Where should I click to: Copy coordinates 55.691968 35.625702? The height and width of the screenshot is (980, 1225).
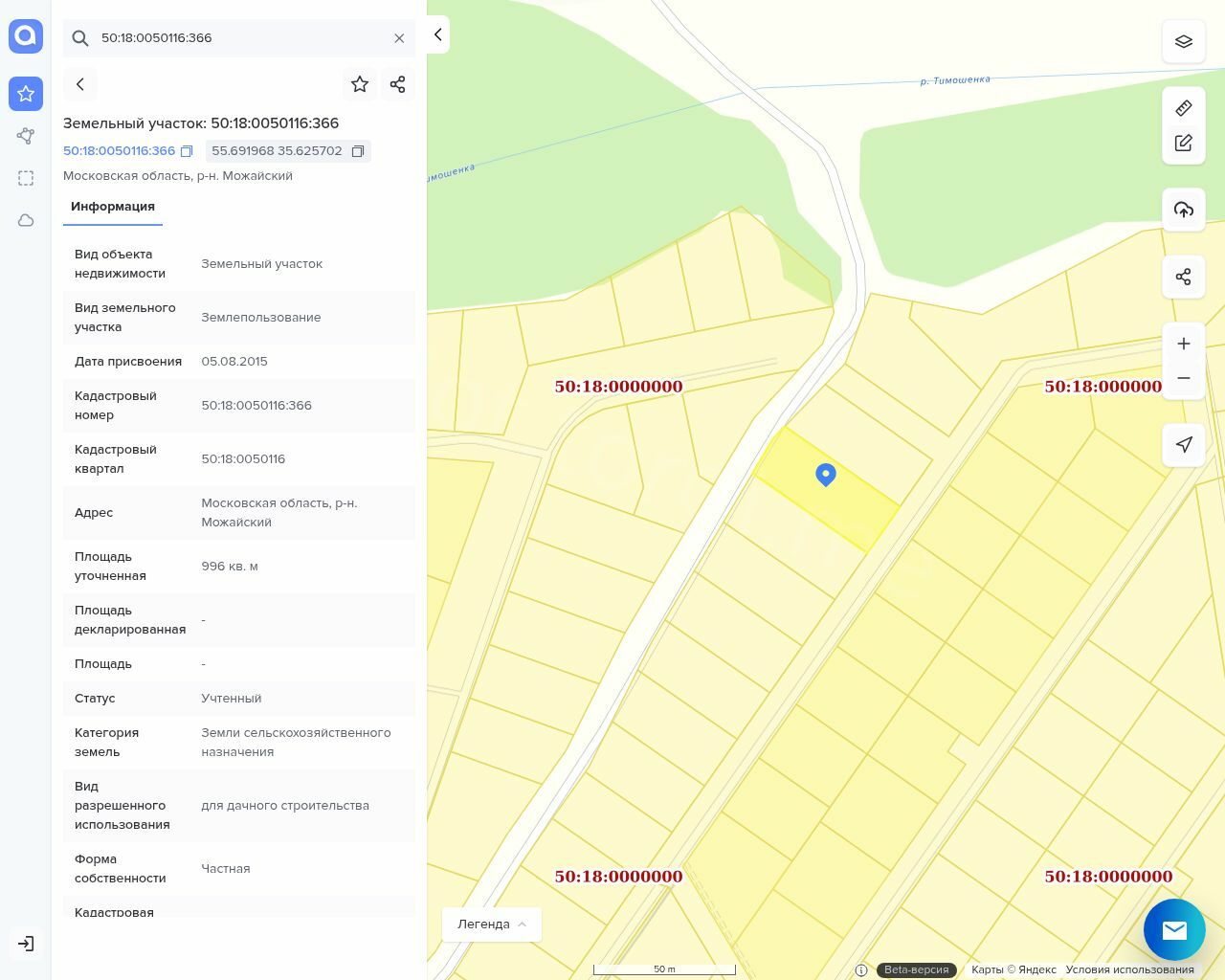[x=358, y=151]
